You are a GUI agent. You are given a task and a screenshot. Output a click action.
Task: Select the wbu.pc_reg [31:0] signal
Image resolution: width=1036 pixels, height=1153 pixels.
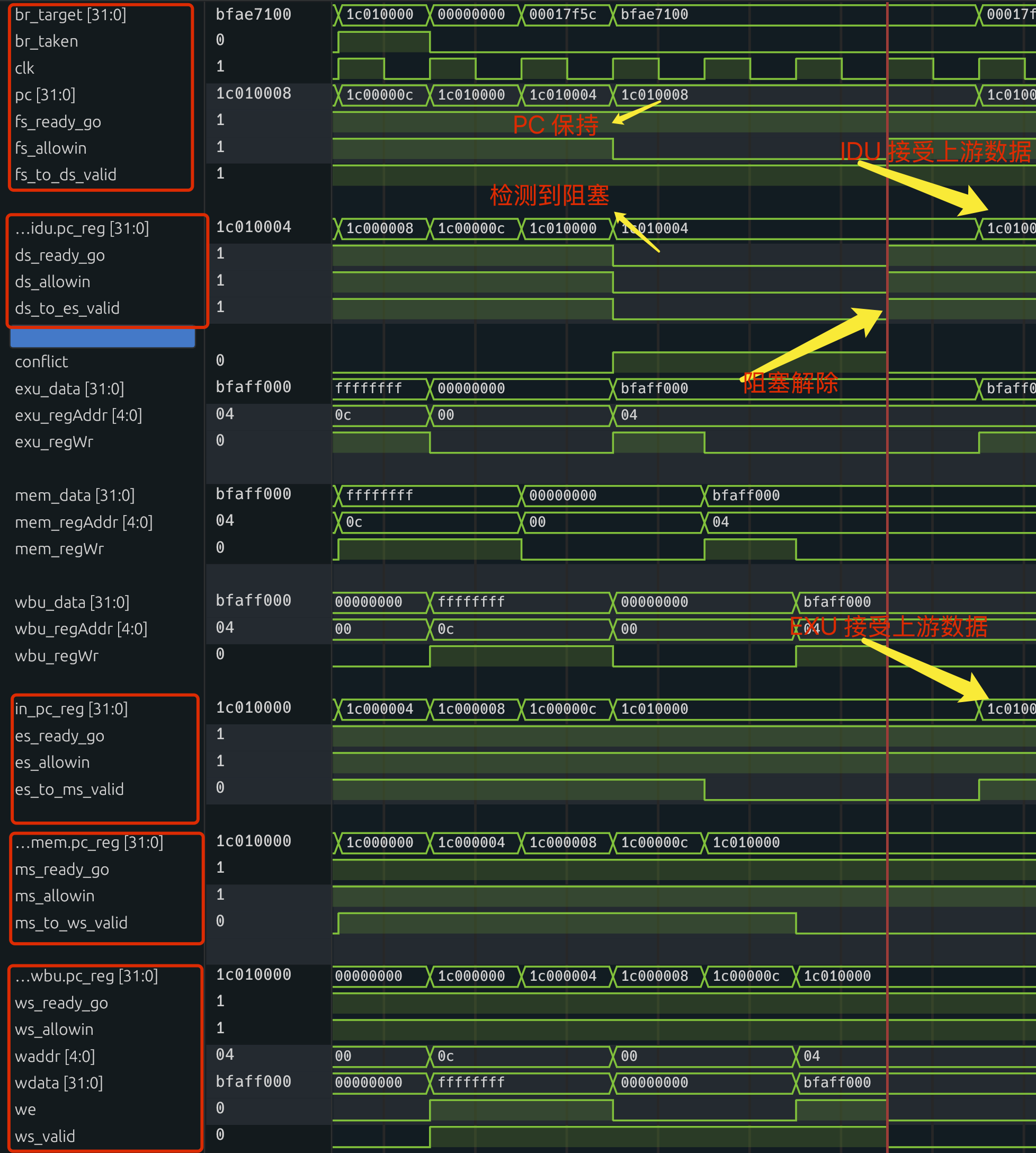tap(86, 976)
